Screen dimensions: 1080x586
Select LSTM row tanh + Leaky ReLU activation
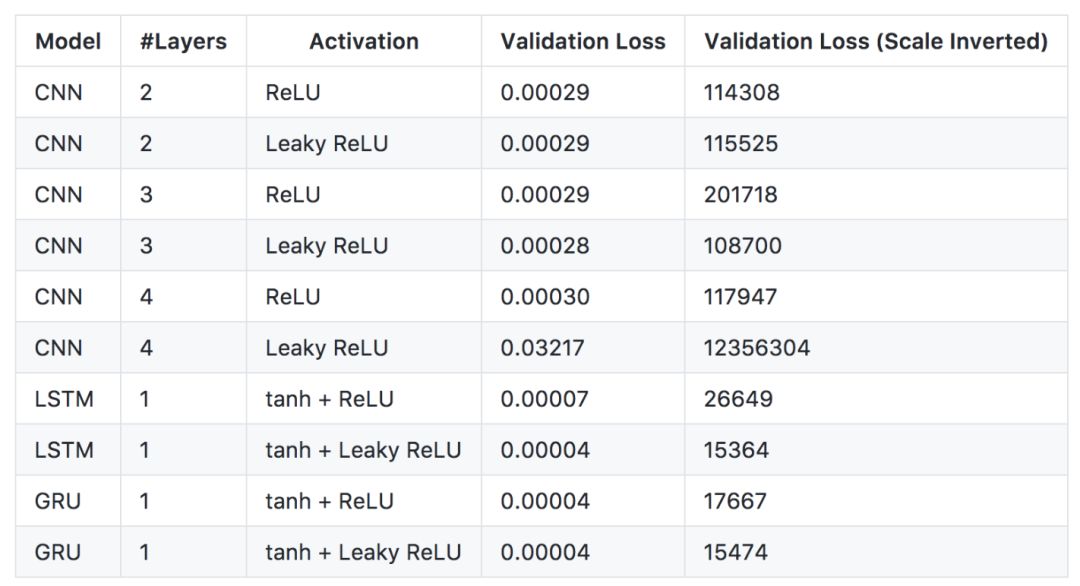363,450
